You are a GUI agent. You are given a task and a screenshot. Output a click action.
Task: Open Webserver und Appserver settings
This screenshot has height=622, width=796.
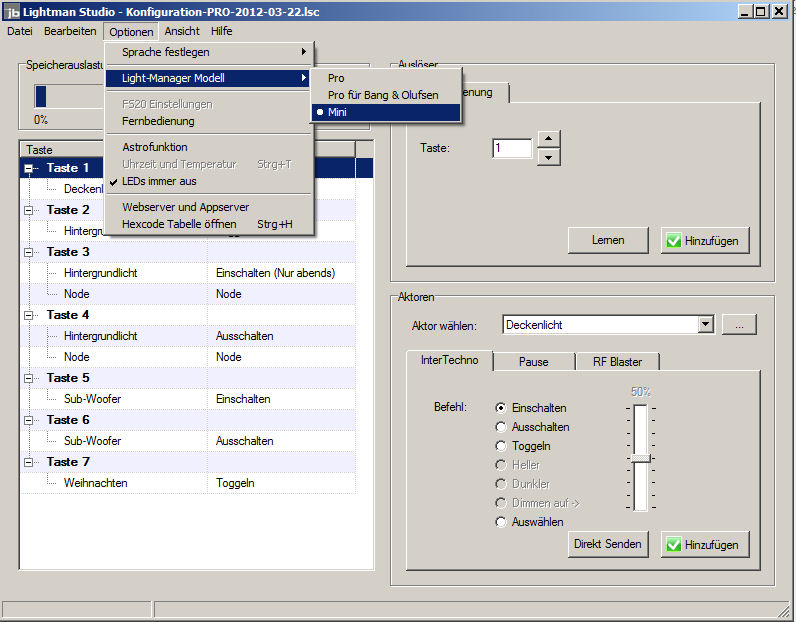coord(185,207)
